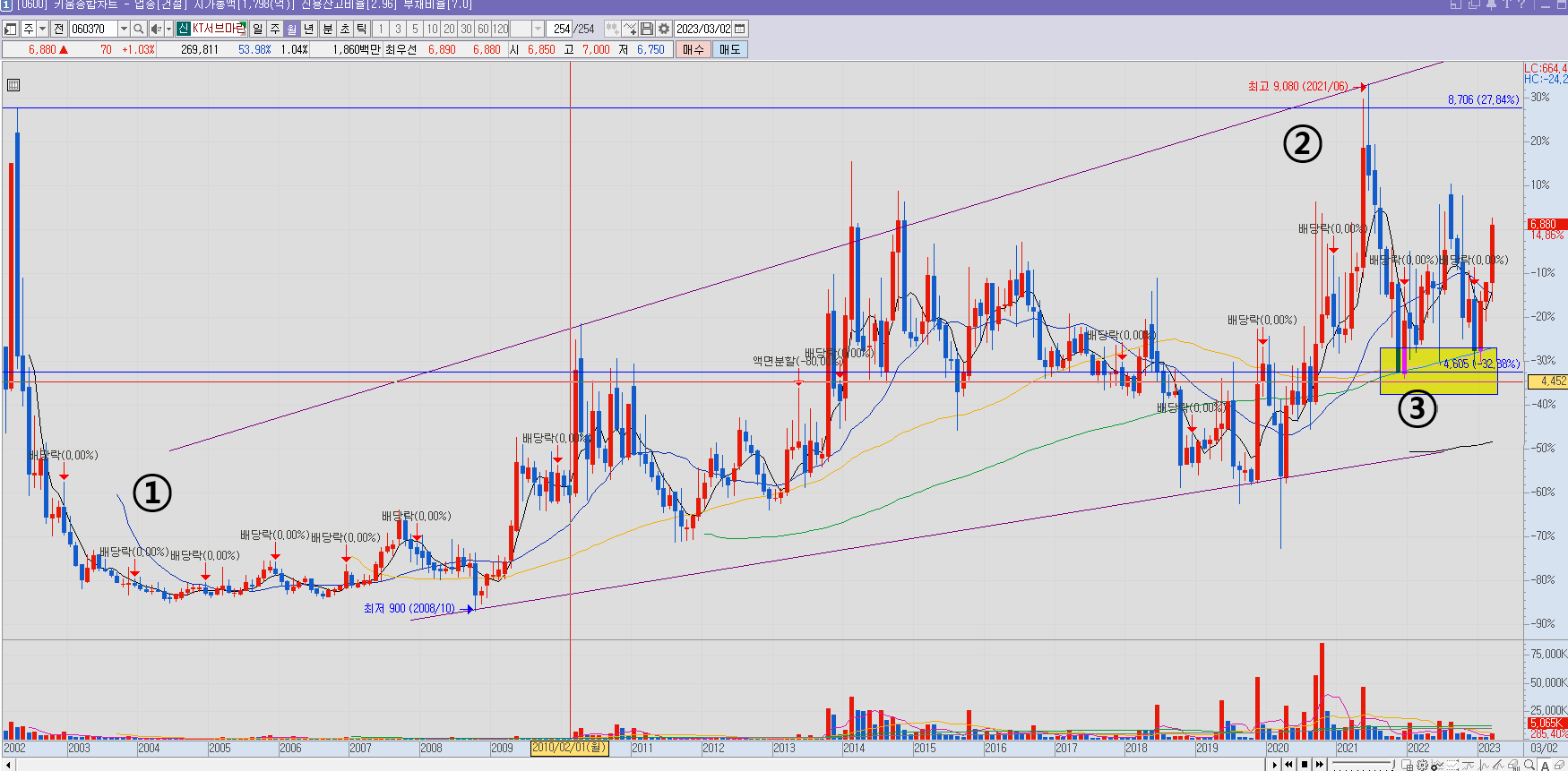Click the 주 selector at toolbar left
Image resolution: width=1568 pixels, height=771 pixels.
click(x=29, y=29)
